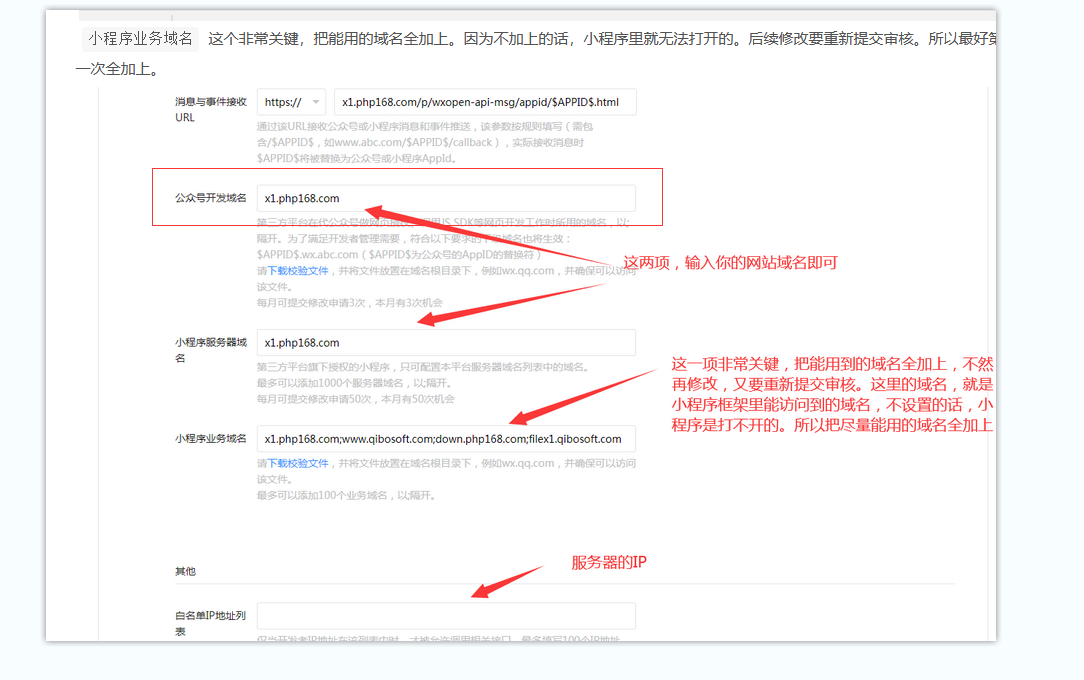The height and width of the screenshot is (680, 1084).
Task: Click the 小程序服务器域名 input box
Action: (x=445, y=342)
